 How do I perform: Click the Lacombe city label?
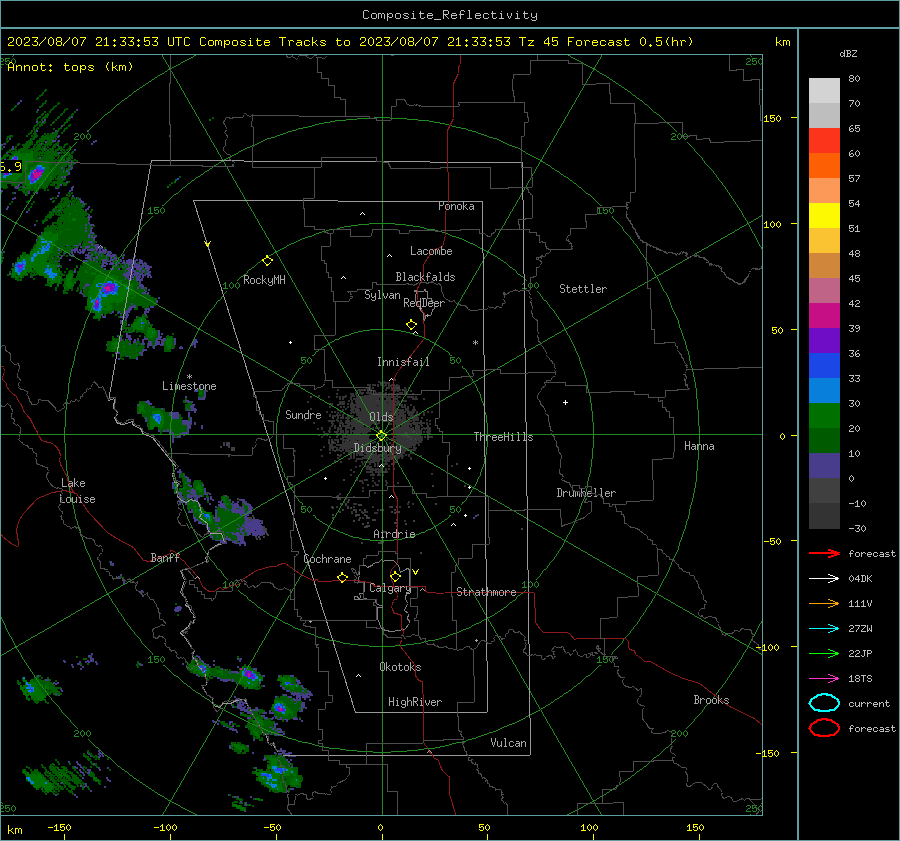click(431, 251)
